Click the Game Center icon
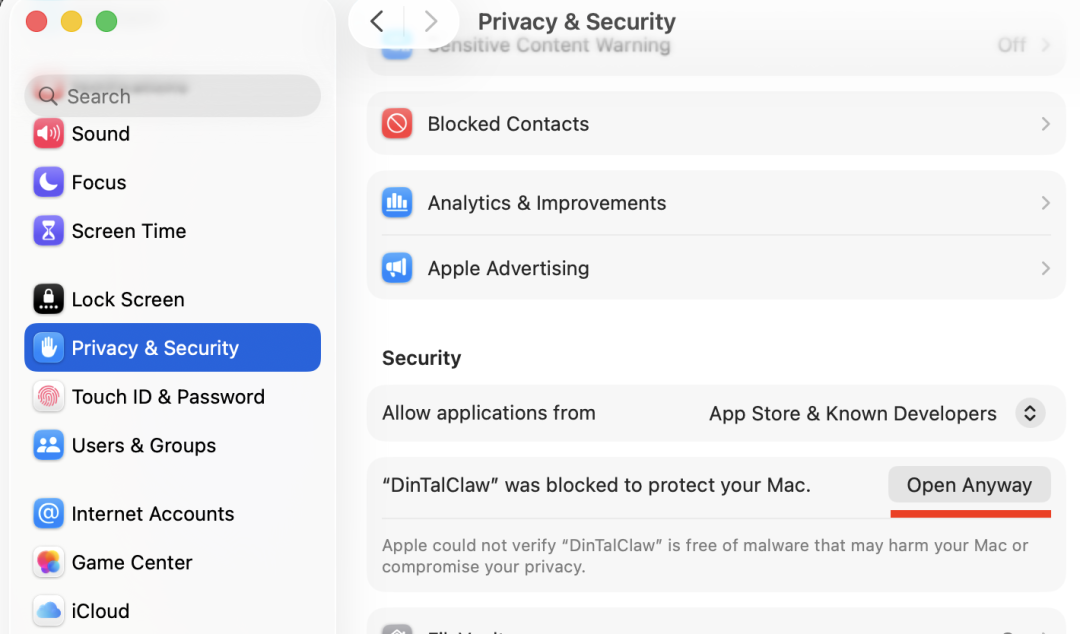 click(x=48, y=562)
